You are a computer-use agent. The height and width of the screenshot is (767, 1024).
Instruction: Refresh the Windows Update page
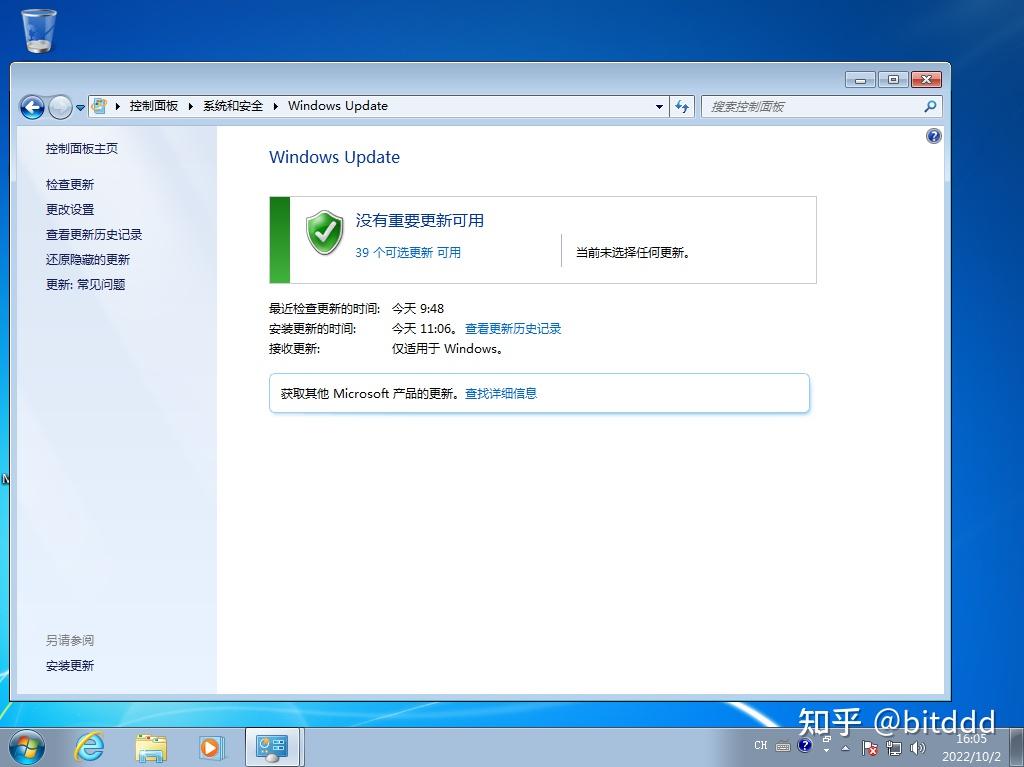[682, 106]
